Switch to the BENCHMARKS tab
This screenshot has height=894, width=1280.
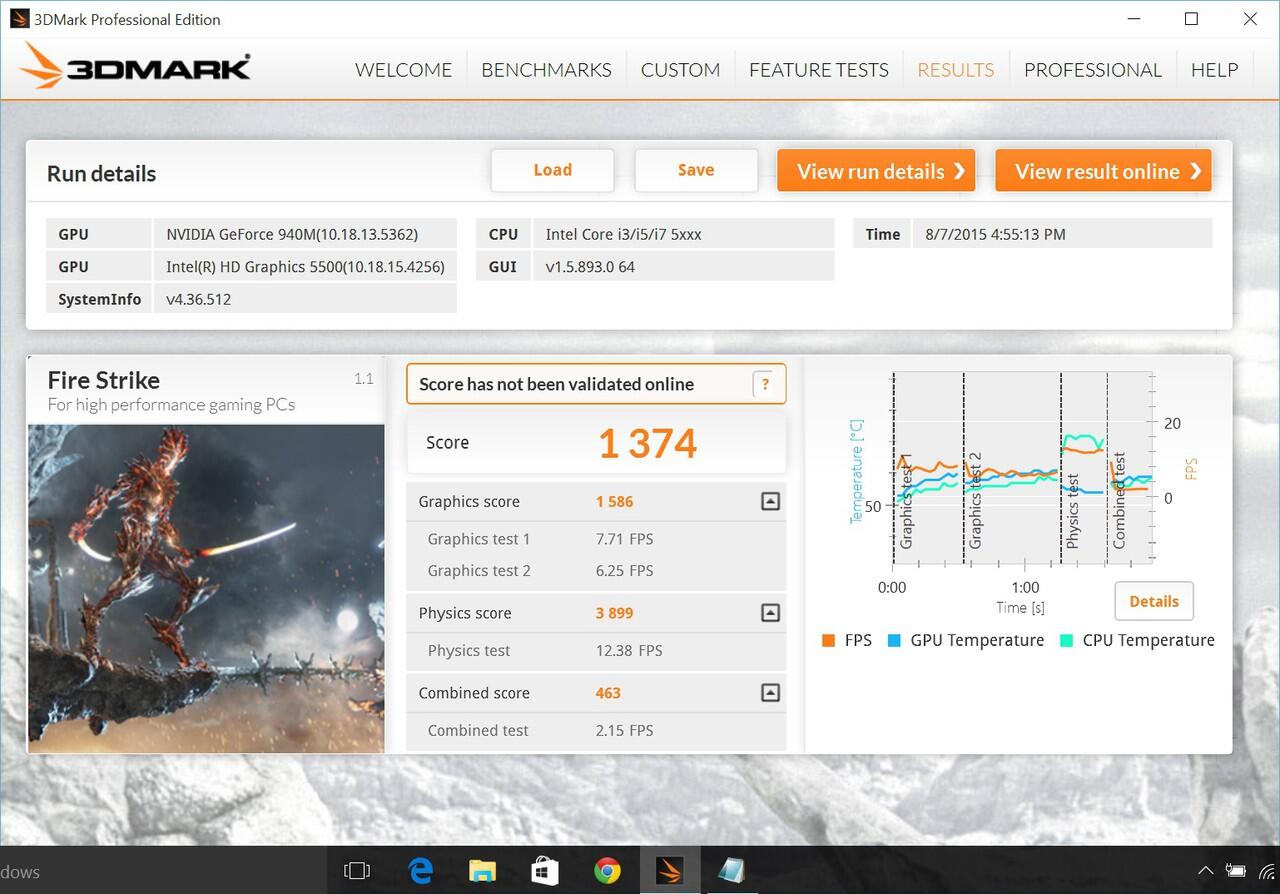pos(546,70)
